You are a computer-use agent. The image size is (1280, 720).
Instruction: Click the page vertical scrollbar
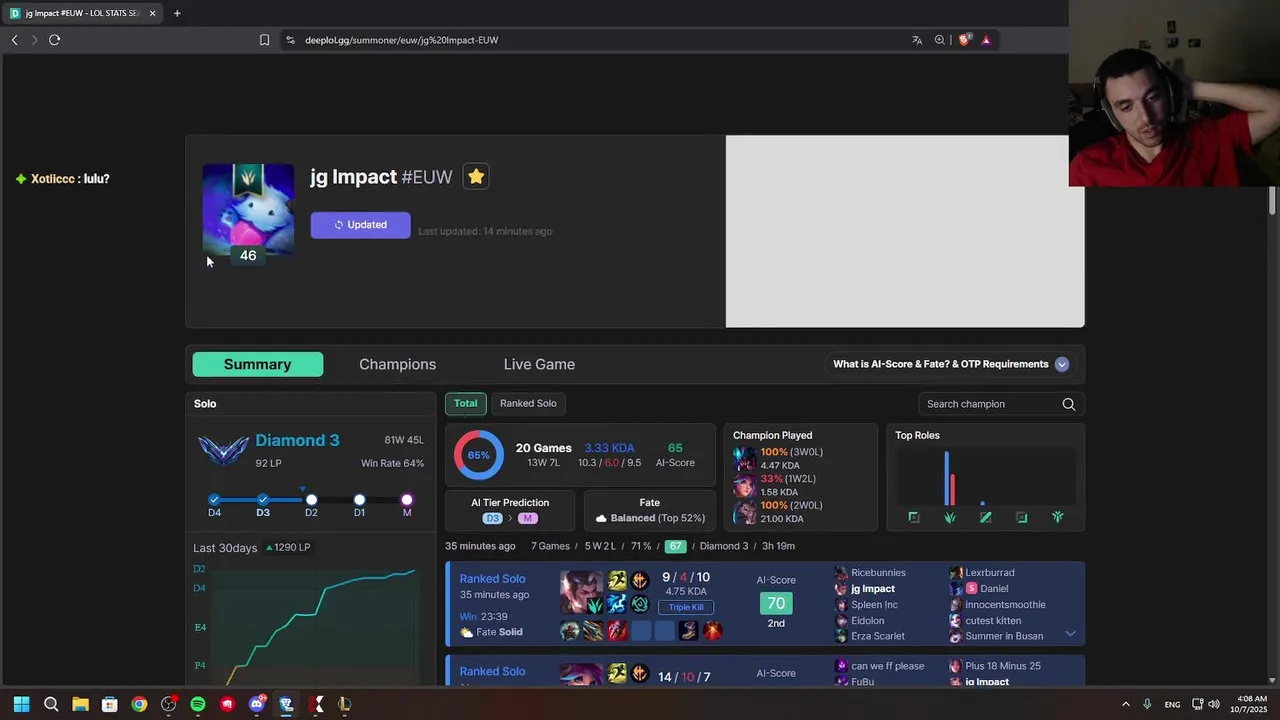click(x=1272, y=200)
